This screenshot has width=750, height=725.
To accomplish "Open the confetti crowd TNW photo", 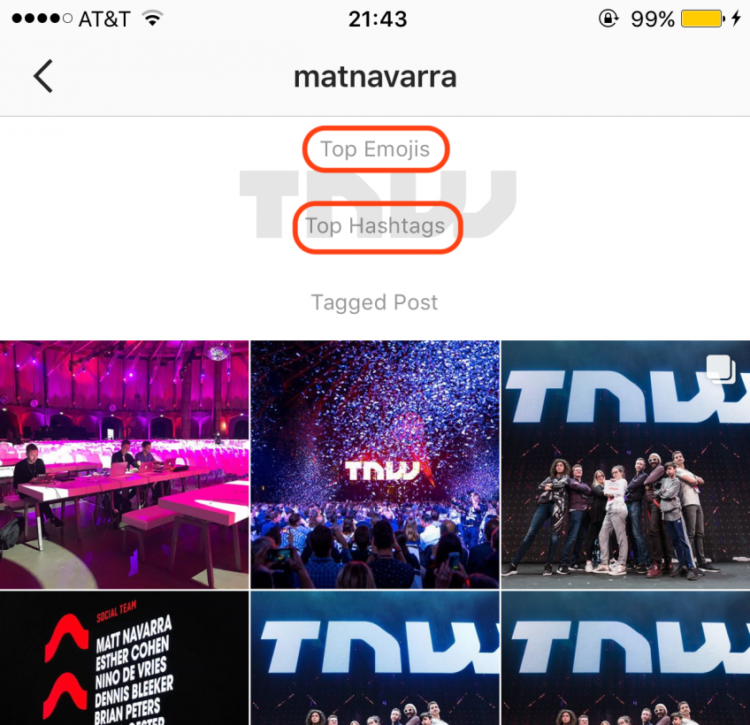I will pos(375,464).
